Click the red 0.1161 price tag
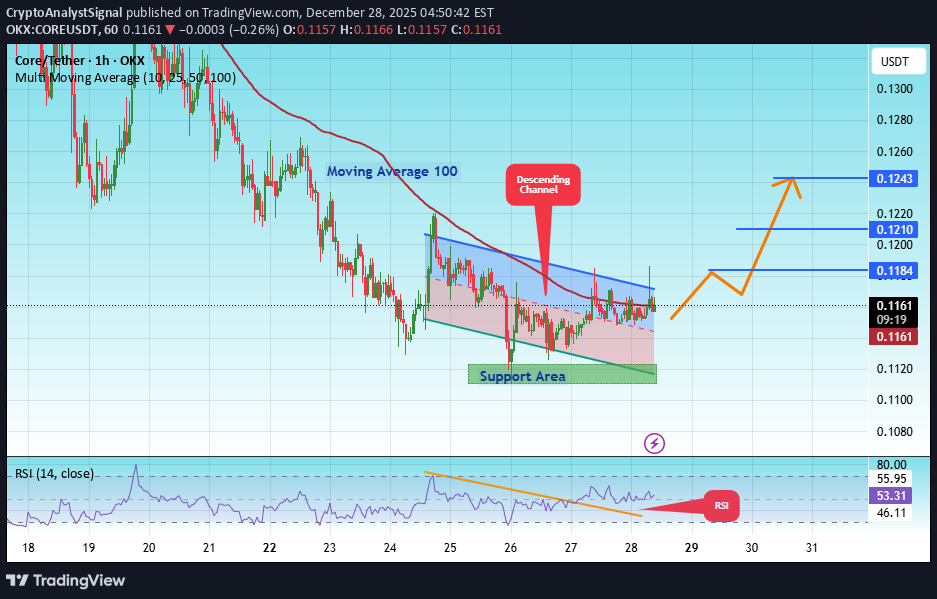 pyautogui.click(x=893, y=338)
